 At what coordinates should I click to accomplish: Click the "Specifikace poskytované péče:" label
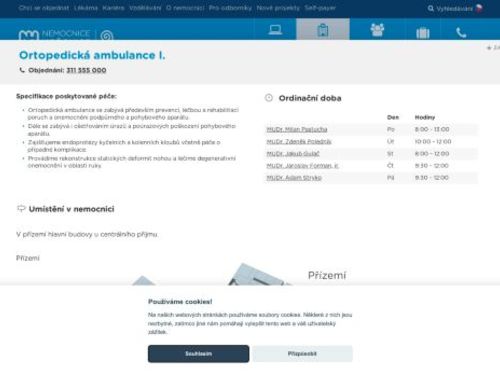pyautogui.click(x=66, y=96)
